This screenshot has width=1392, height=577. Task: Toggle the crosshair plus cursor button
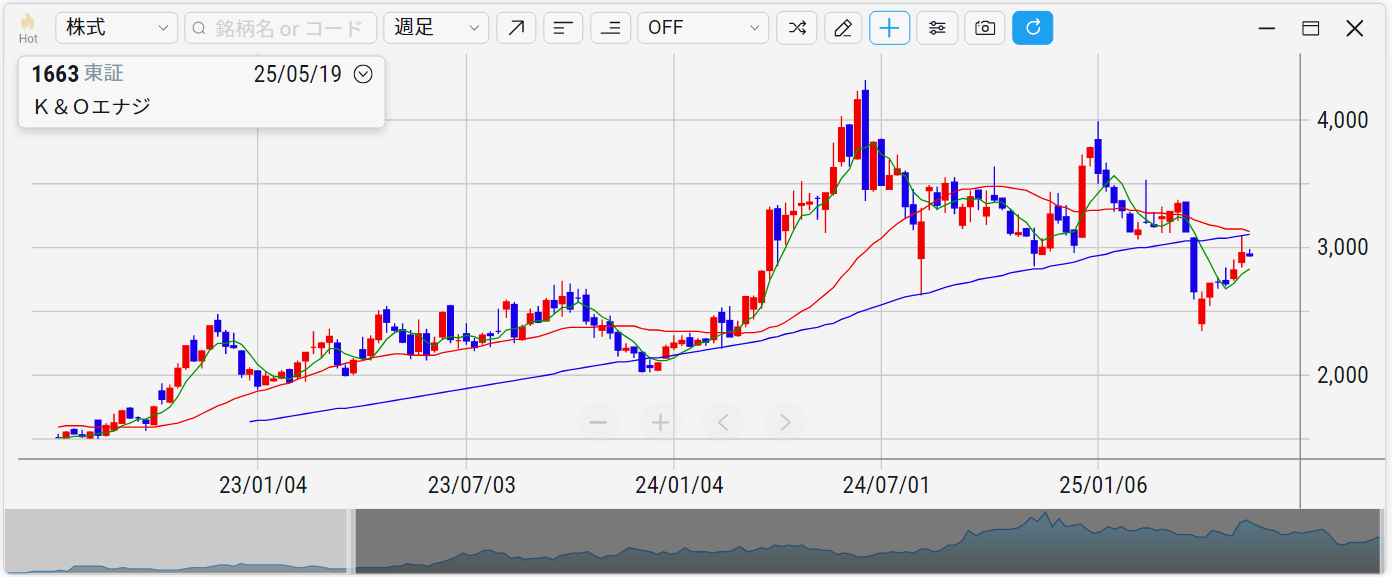(890, 28)
